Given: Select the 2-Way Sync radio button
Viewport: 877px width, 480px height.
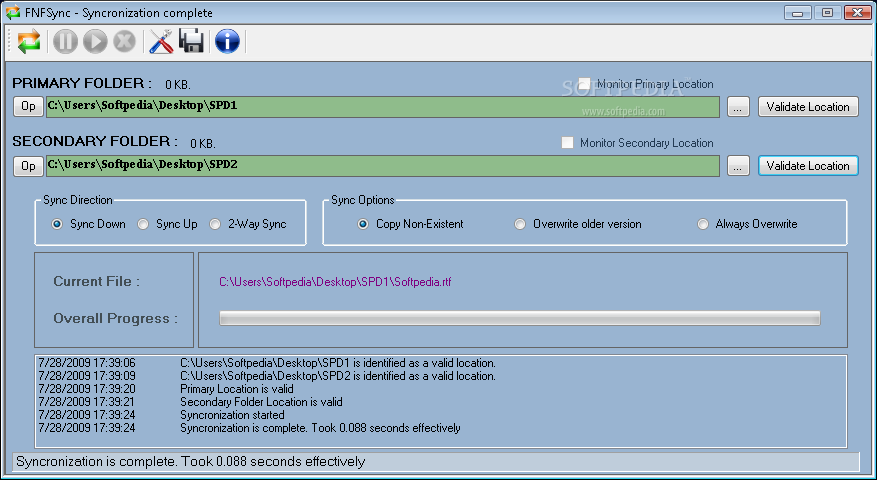Looking at the screenshot, I should click(215, 224).
